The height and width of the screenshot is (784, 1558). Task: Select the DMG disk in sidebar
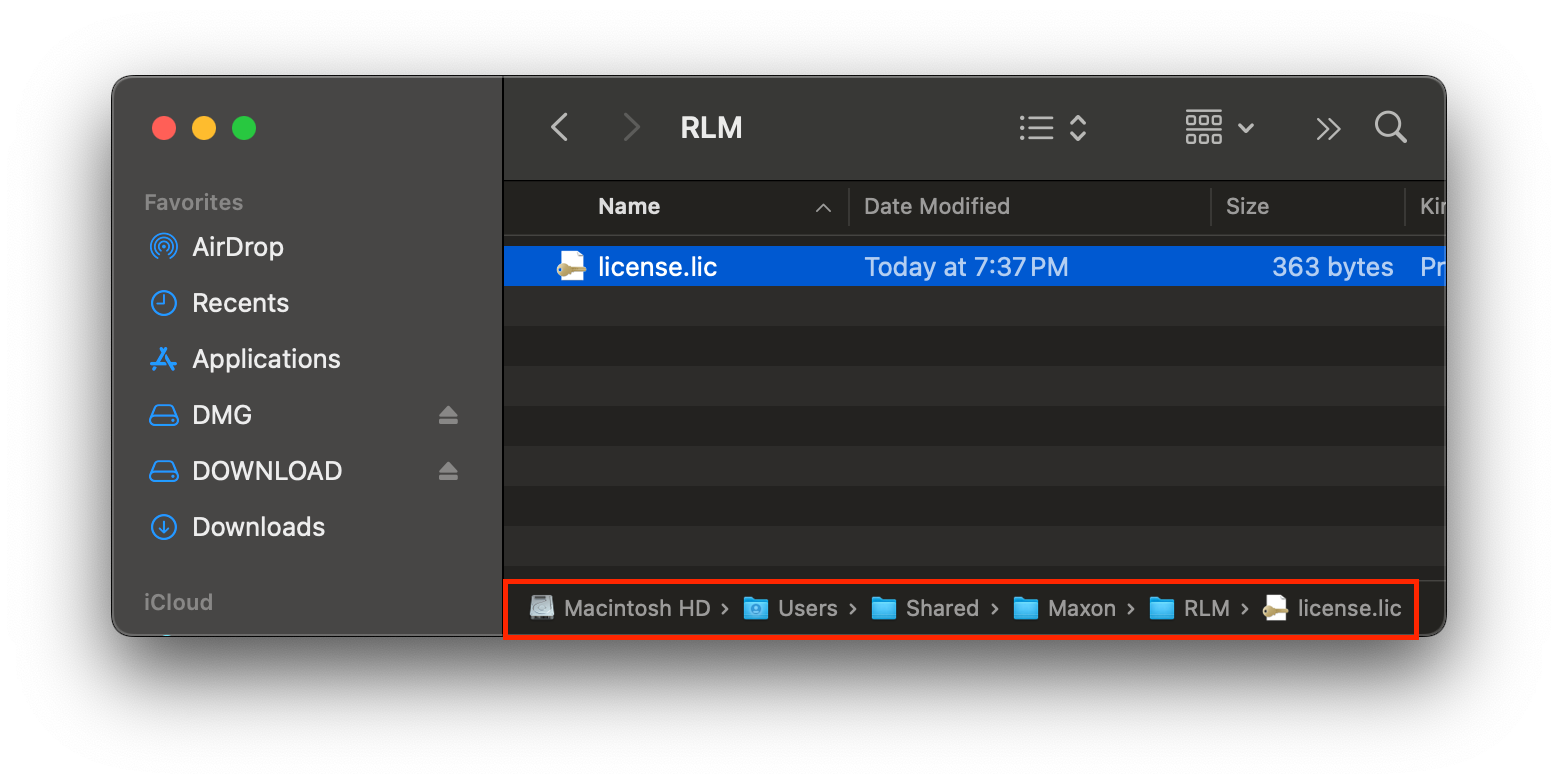coord(222,414)
